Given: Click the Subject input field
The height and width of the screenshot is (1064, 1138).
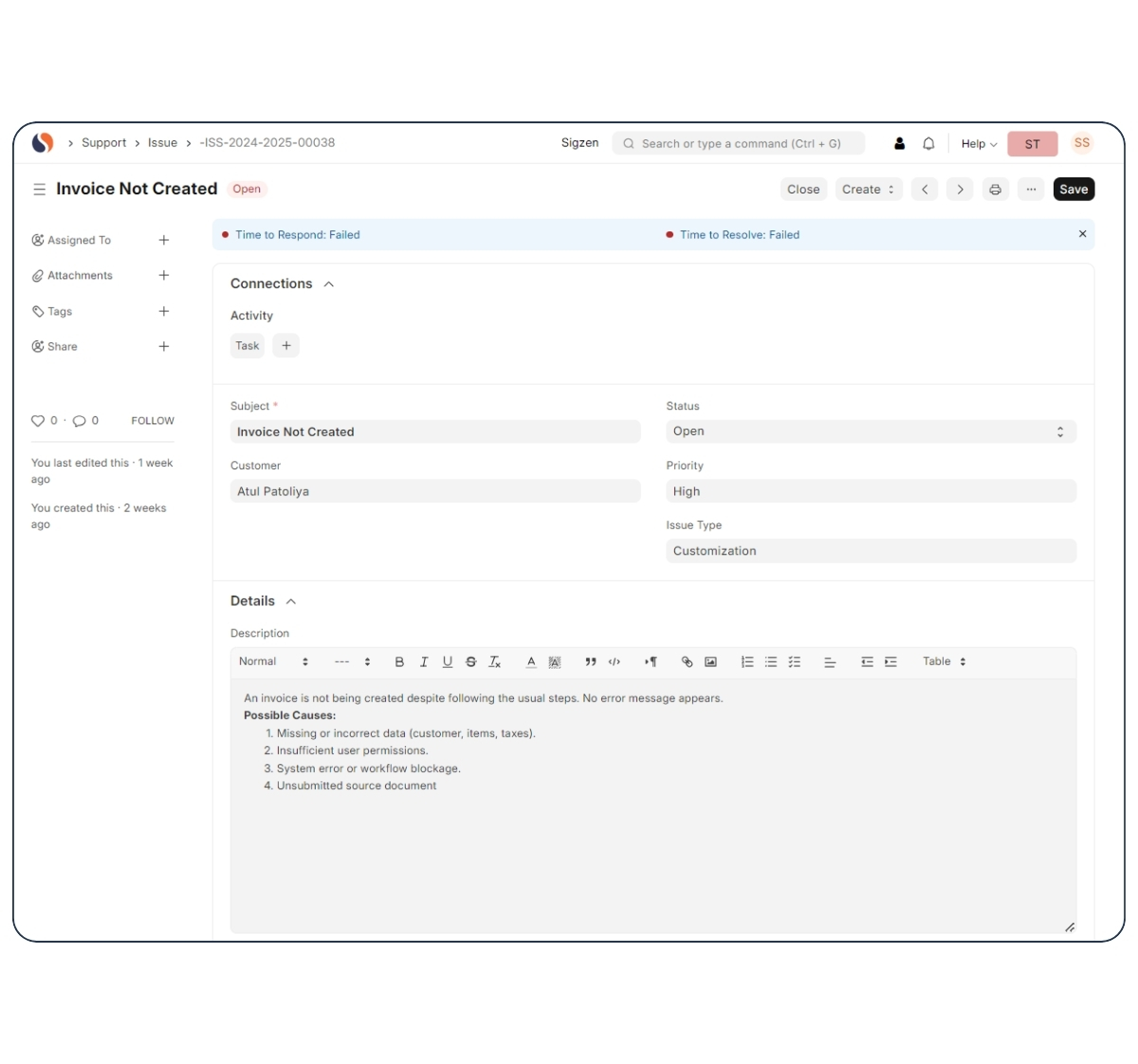Looking at the screenshot, I should 435,432.
